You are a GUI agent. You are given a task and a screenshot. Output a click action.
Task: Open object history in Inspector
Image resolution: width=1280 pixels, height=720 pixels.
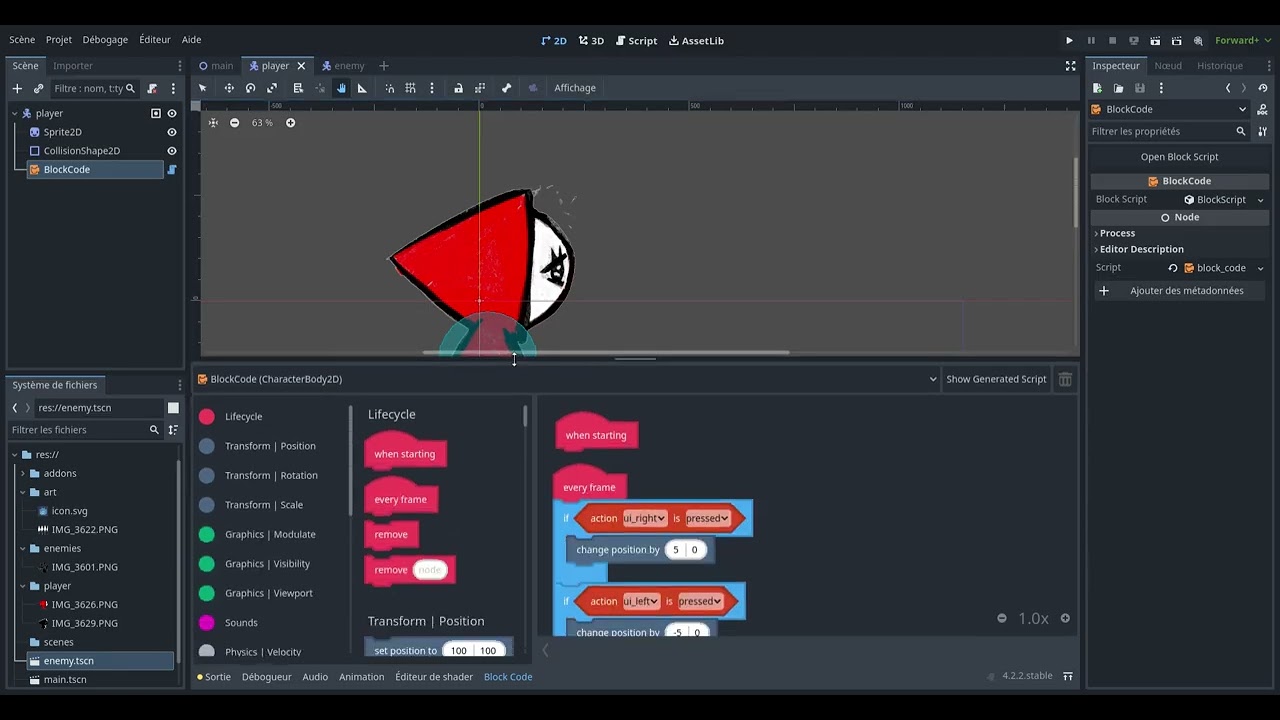[1262, 88]
